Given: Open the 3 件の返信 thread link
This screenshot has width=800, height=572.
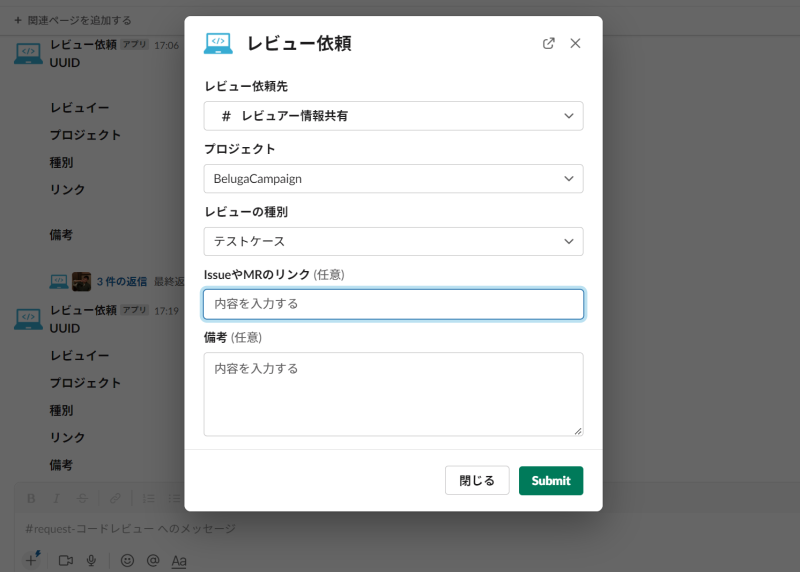Looking at the screenshot, I should tap(122, 282).
